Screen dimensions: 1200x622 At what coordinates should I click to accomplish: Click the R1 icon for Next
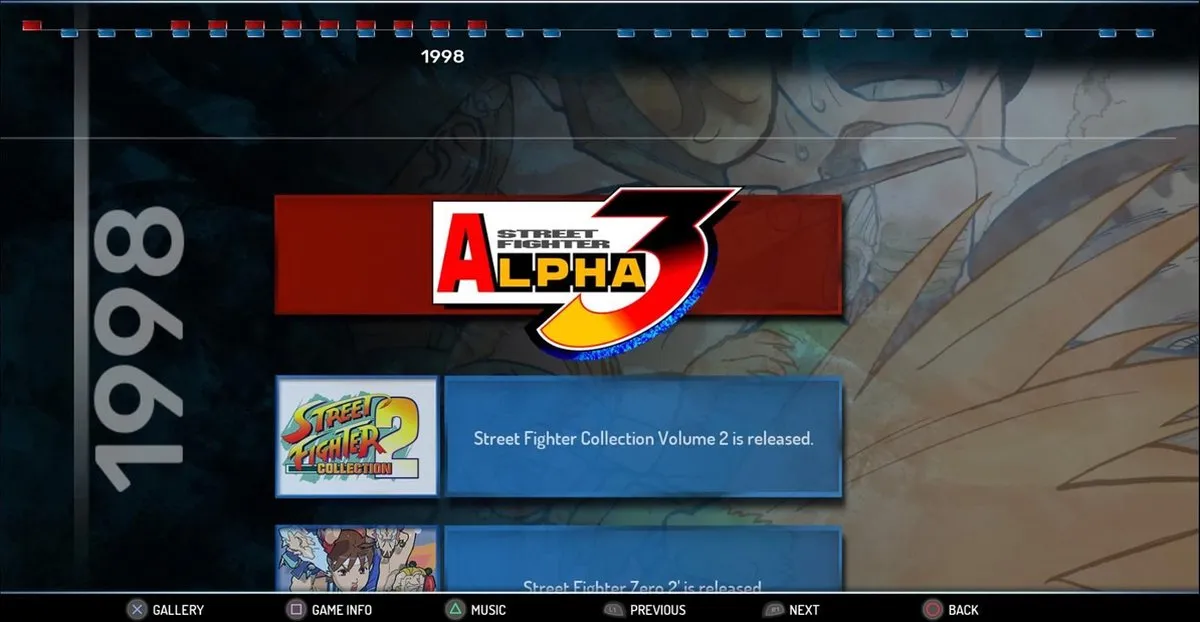773,609
